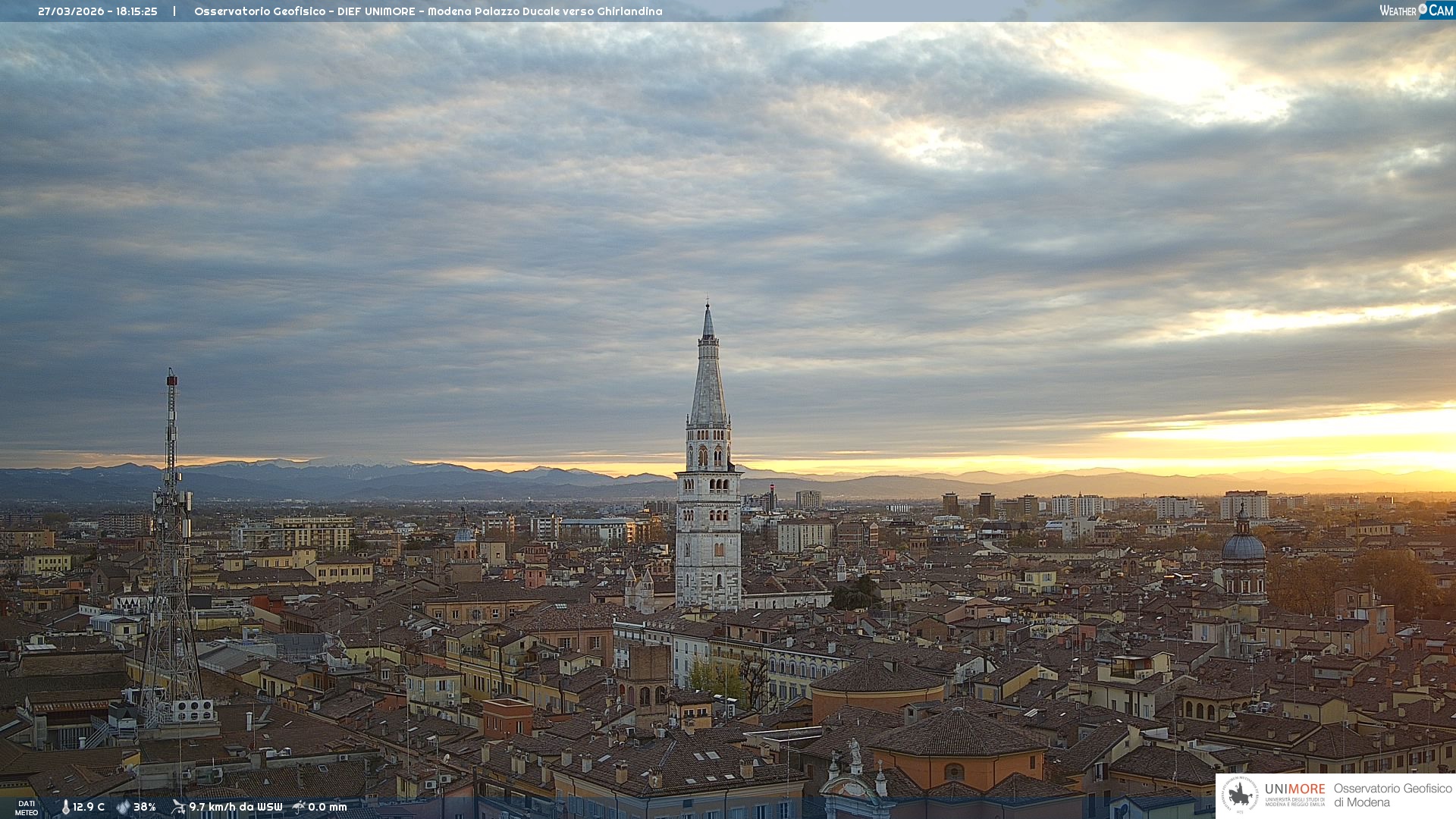Viewport: 1456px width, 819px height.
Task: Click the WeatherCam logo text
Action: click(x=1415, y=11)
